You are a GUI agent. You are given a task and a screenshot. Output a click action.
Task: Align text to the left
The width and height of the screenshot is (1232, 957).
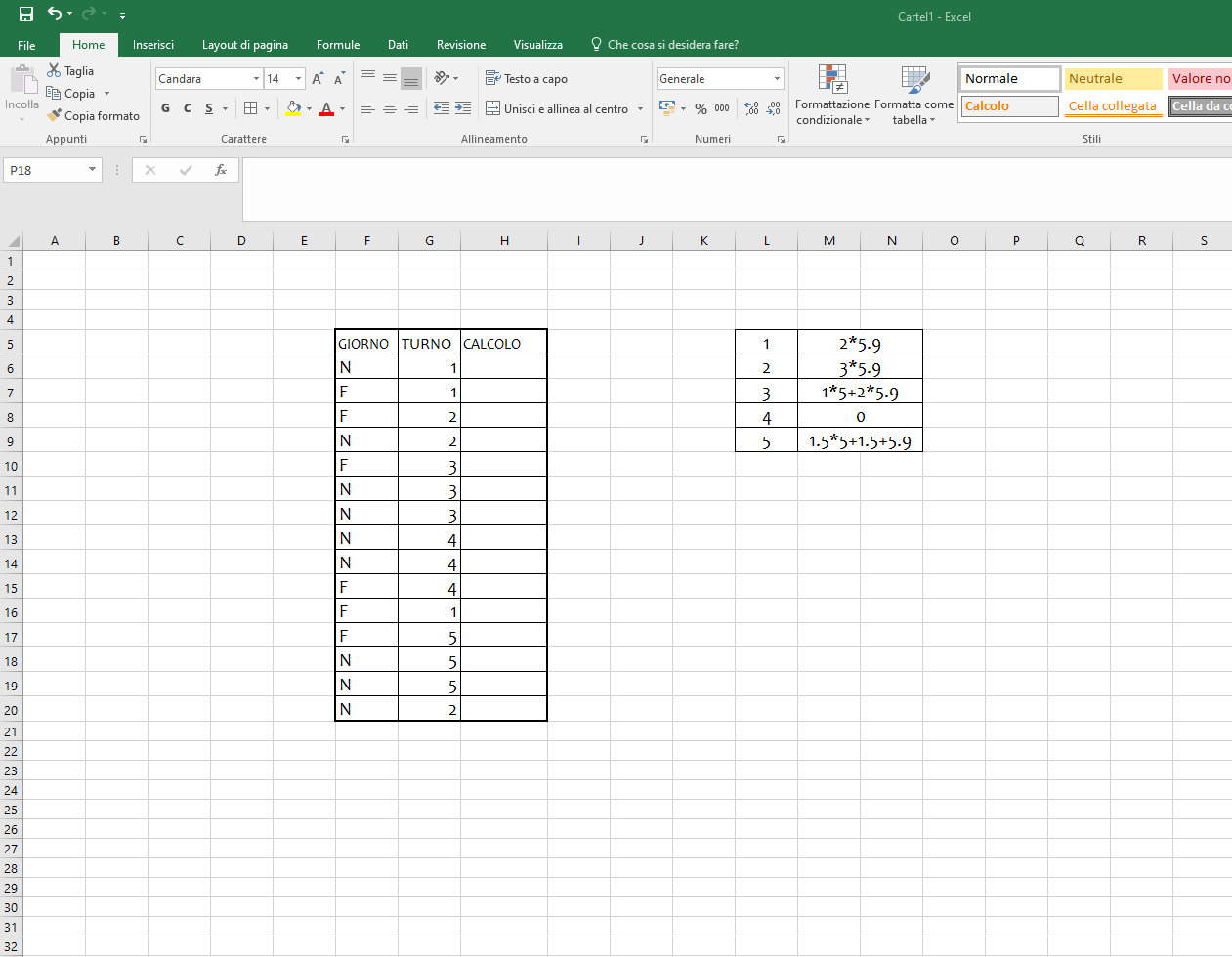point(368,108)
